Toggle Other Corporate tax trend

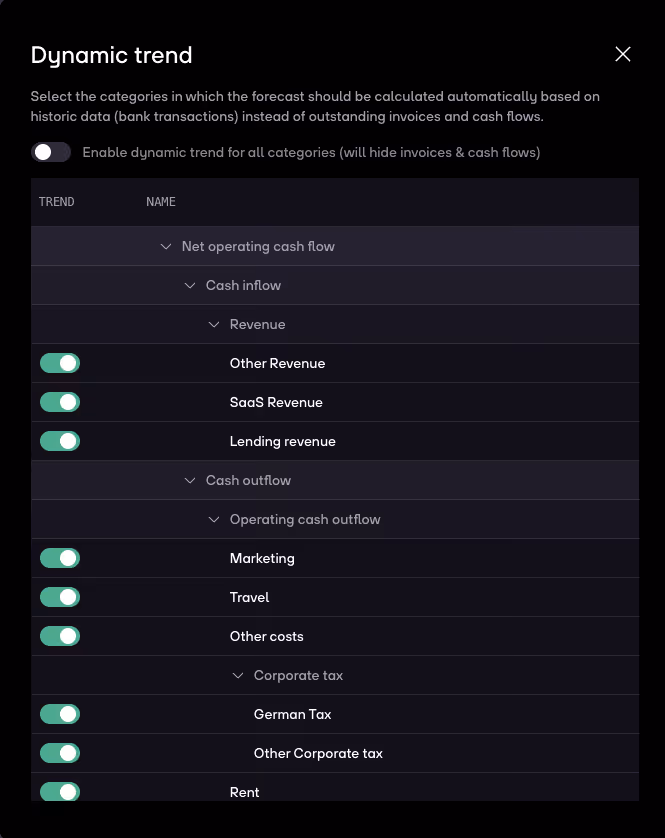tap(60, 753)
